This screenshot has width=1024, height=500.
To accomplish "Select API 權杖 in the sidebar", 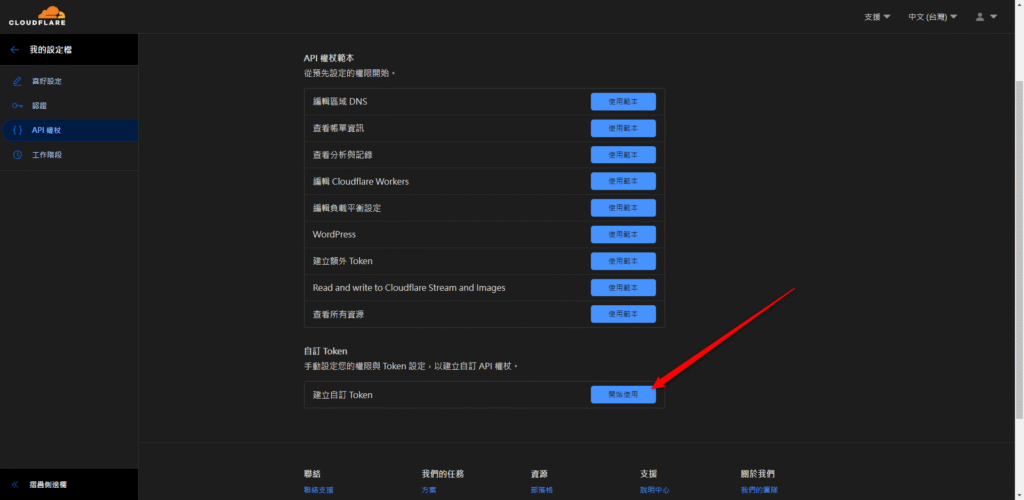I will tap(47, 130).
